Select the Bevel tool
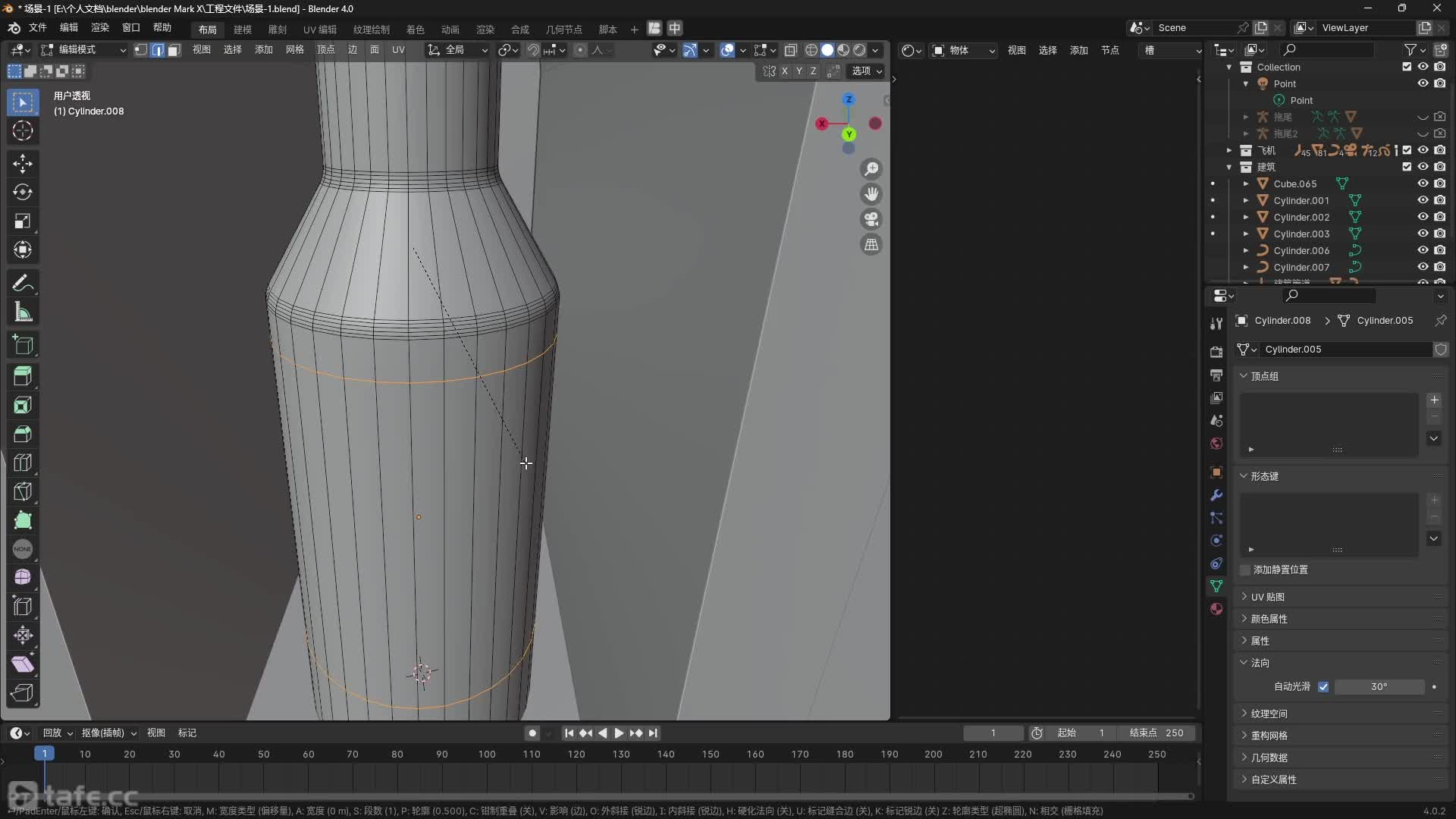 [x=23, y=434]
